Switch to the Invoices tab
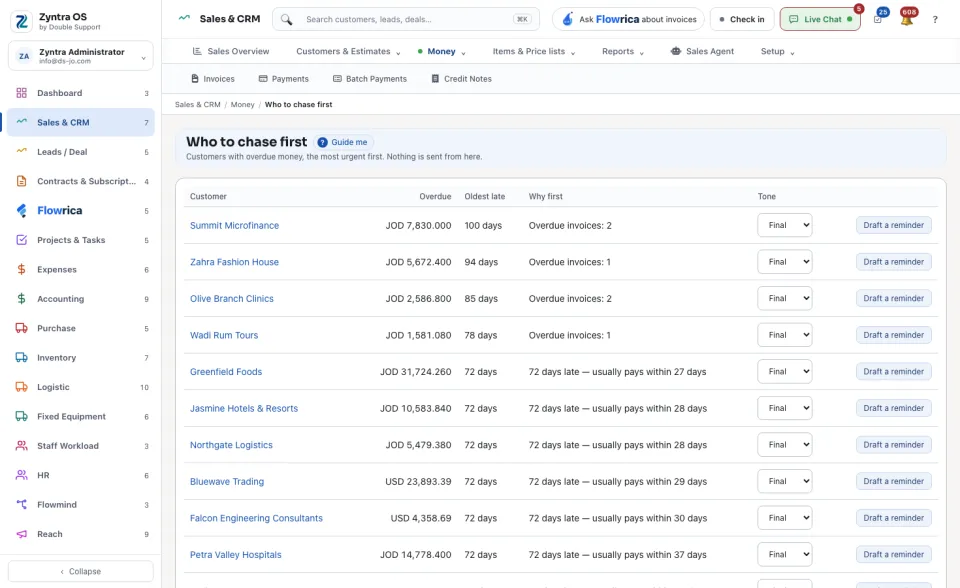960x588 pixels. pyautogui.click(x=212, y=79)
